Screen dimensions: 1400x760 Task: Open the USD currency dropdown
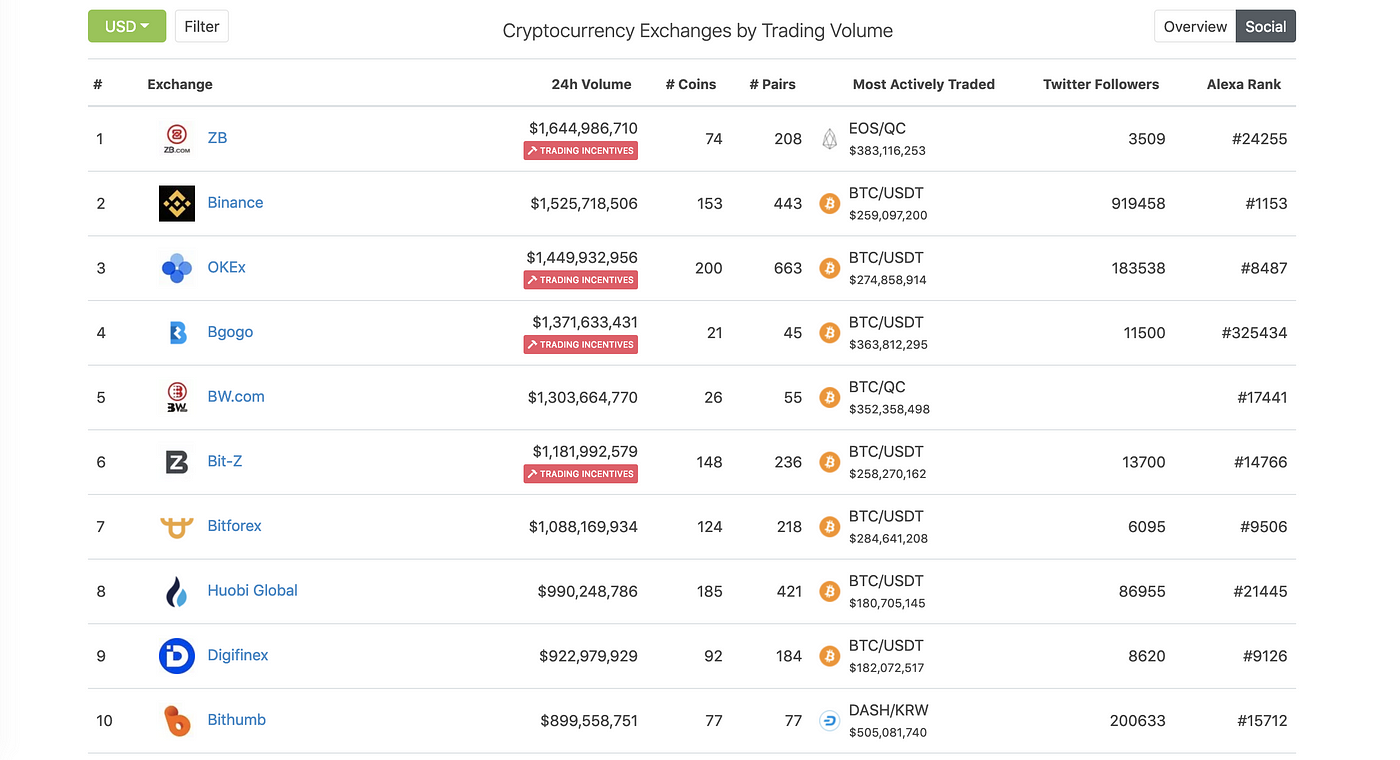pyautogui.click(x=127, y=27)
